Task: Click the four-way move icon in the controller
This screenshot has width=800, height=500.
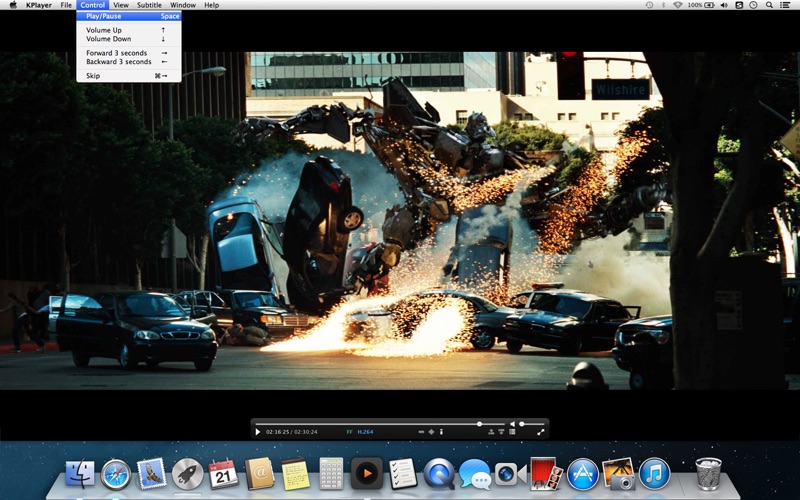Action: point(431,432)
